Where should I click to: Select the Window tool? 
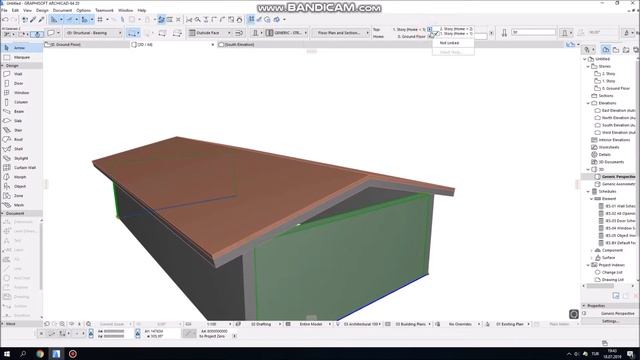click(21, 93)
